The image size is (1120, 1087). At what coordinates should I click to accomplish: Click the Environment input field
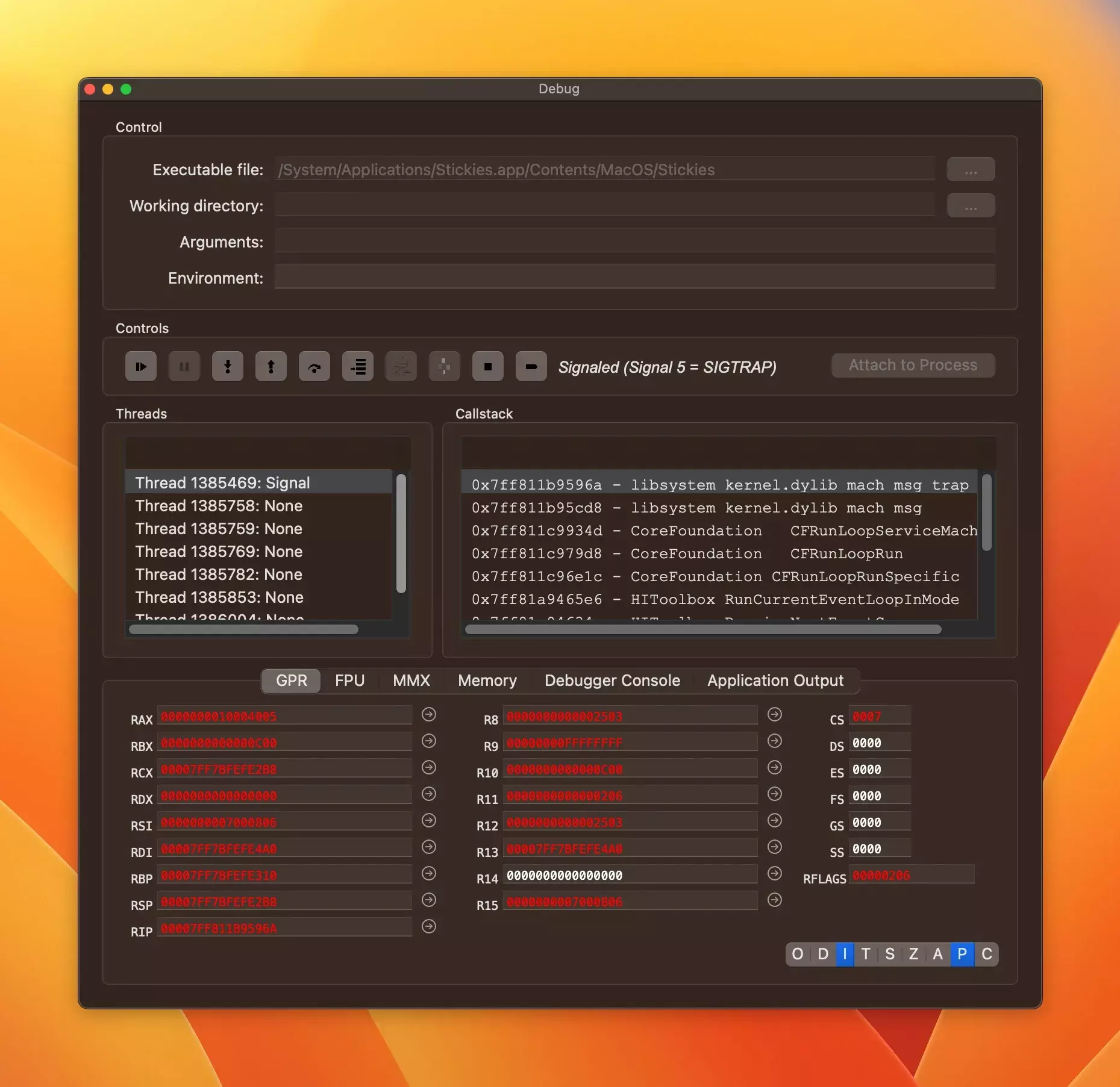pyautogui.click(x=635, y=278)
